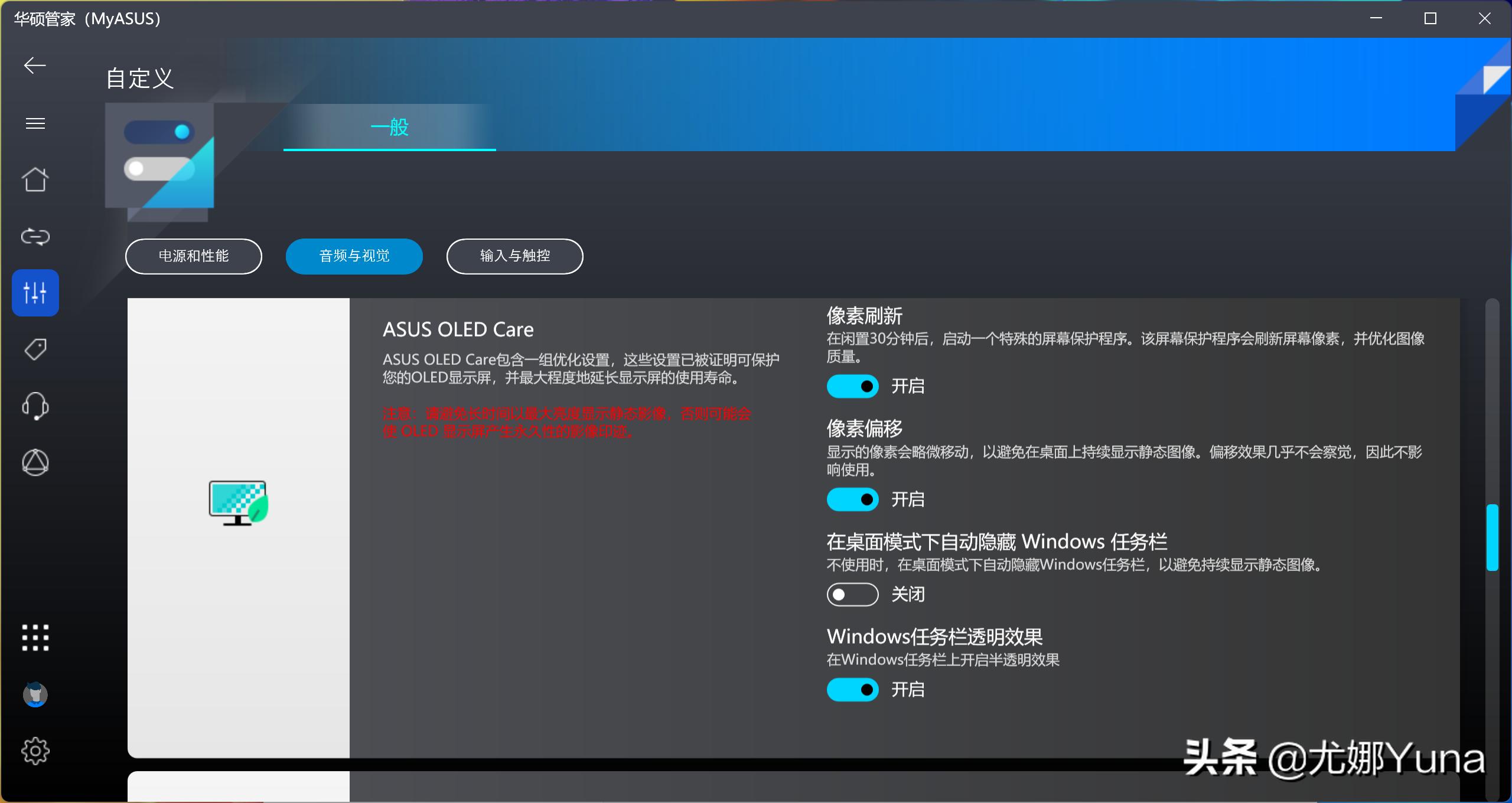
Task: Click the offers tag icon in sidebar
Action: (35, 349)
